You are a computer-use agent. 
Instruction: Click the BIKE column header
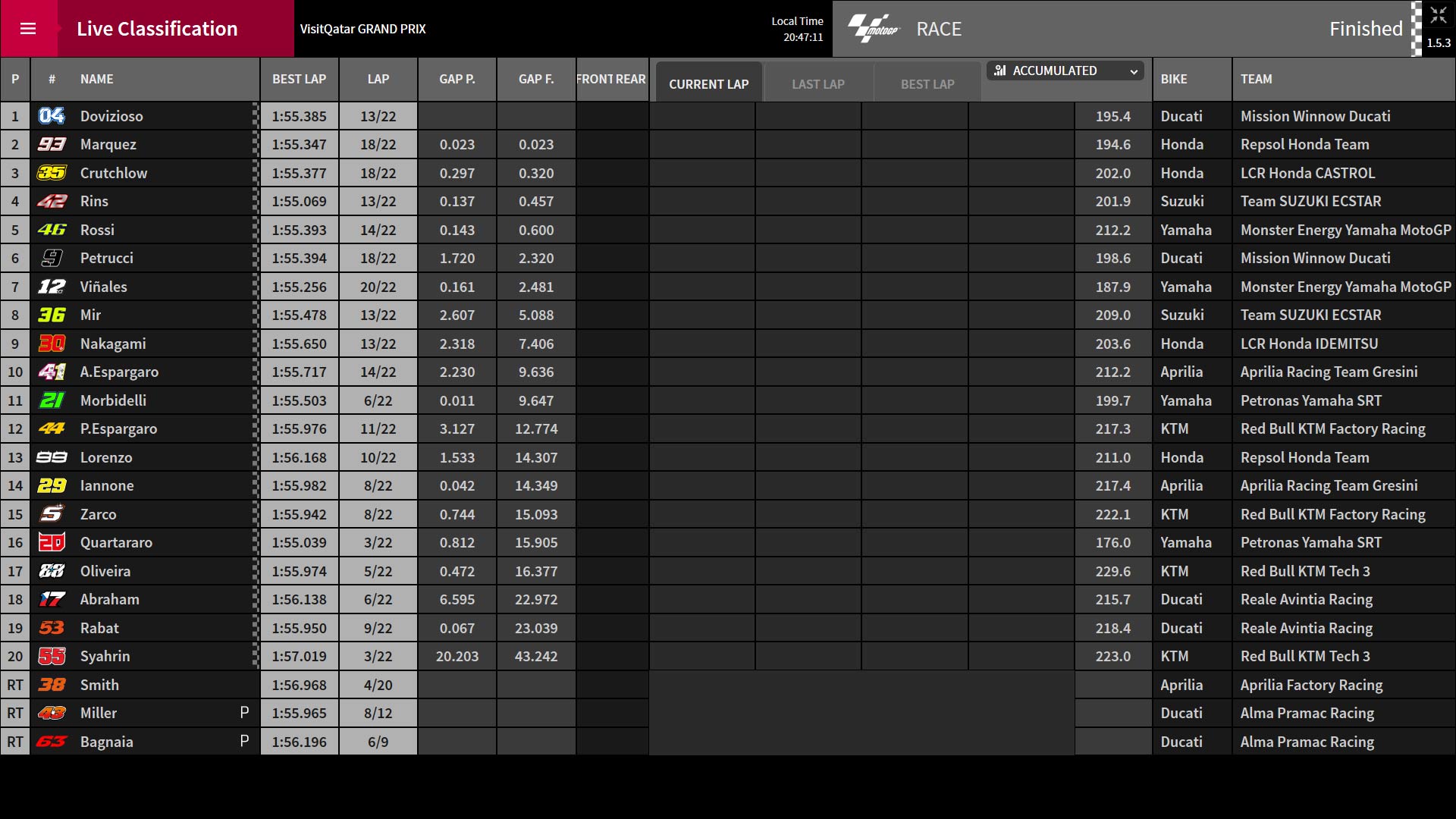(x=1192, y=79)
